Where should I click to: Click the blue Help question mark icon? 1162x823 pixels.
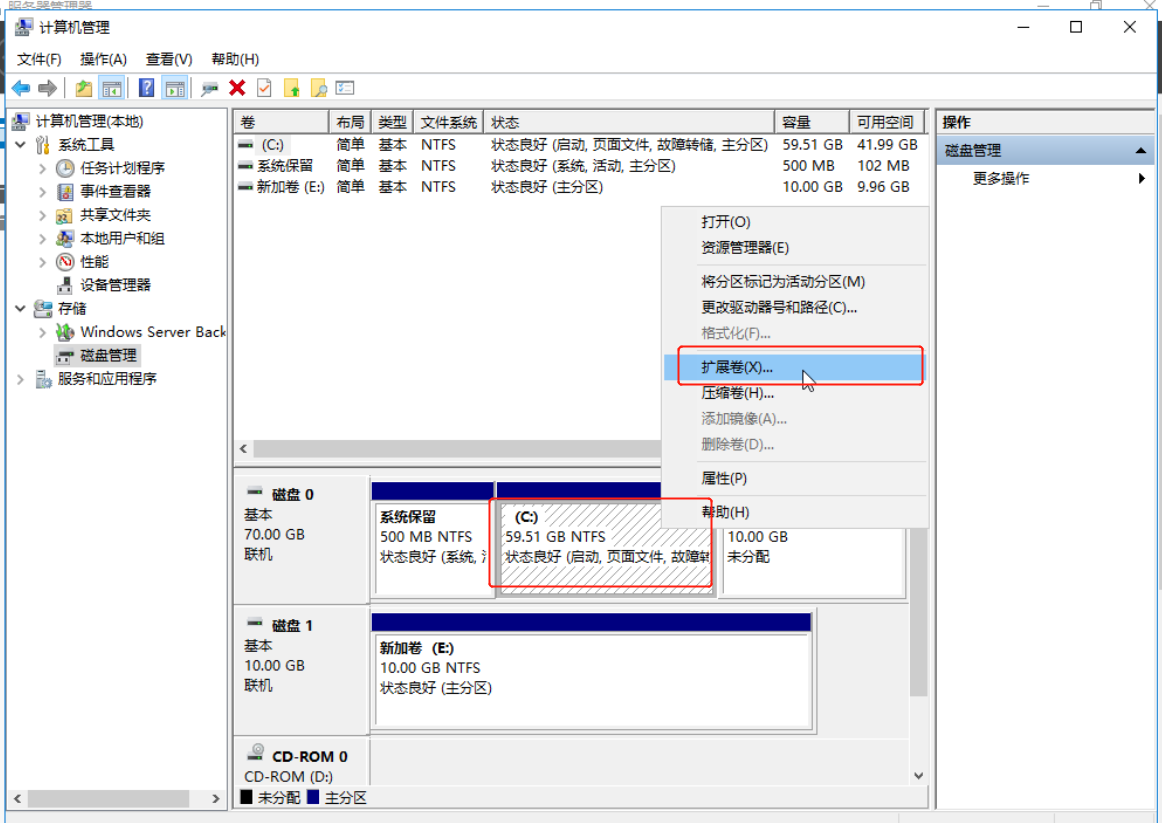[147, 88]
